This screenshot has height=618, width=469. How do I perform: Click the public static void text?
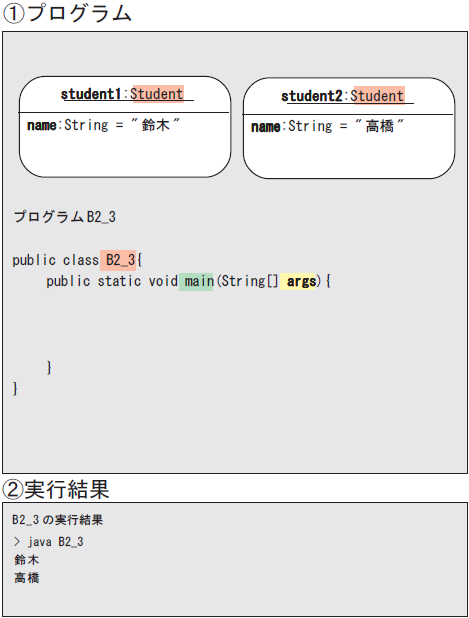pos(112,281)
